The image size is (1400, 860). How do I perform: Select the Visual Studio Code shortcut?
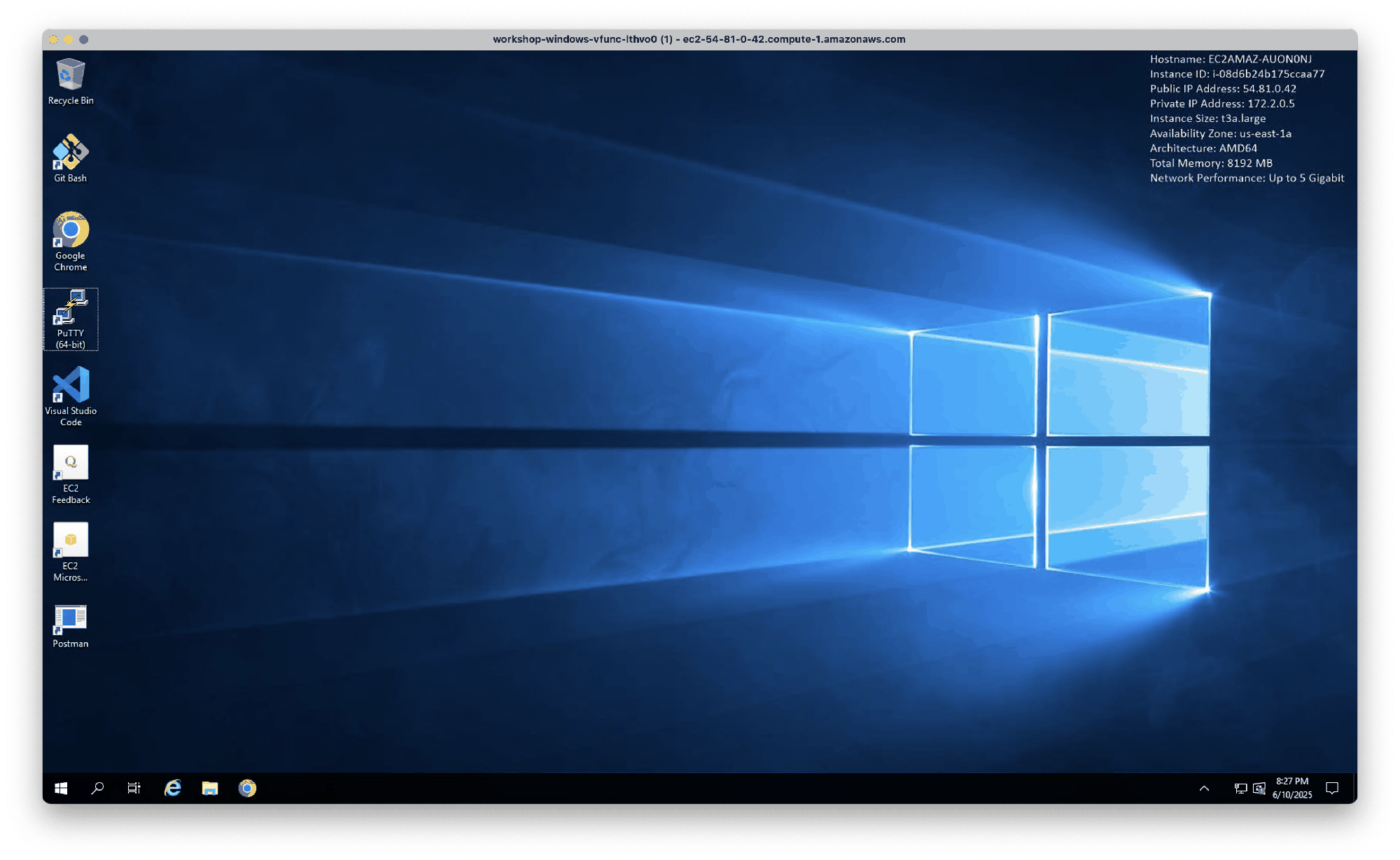point(71,396)
